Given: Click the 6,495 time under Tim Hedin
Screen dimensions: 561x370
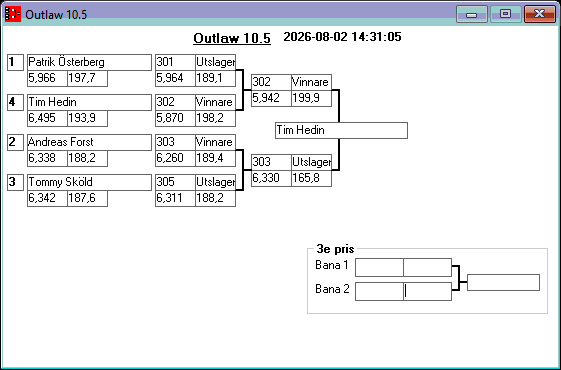Looking at the screenshot, I should (47, 118).
